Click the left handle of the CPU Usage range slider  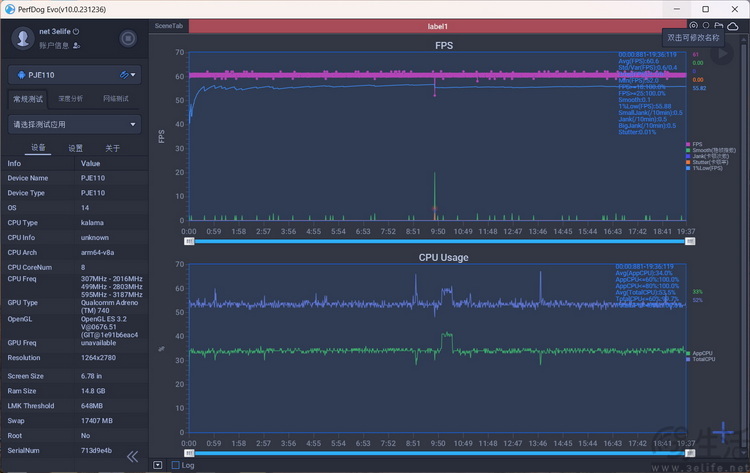(189, 453)
